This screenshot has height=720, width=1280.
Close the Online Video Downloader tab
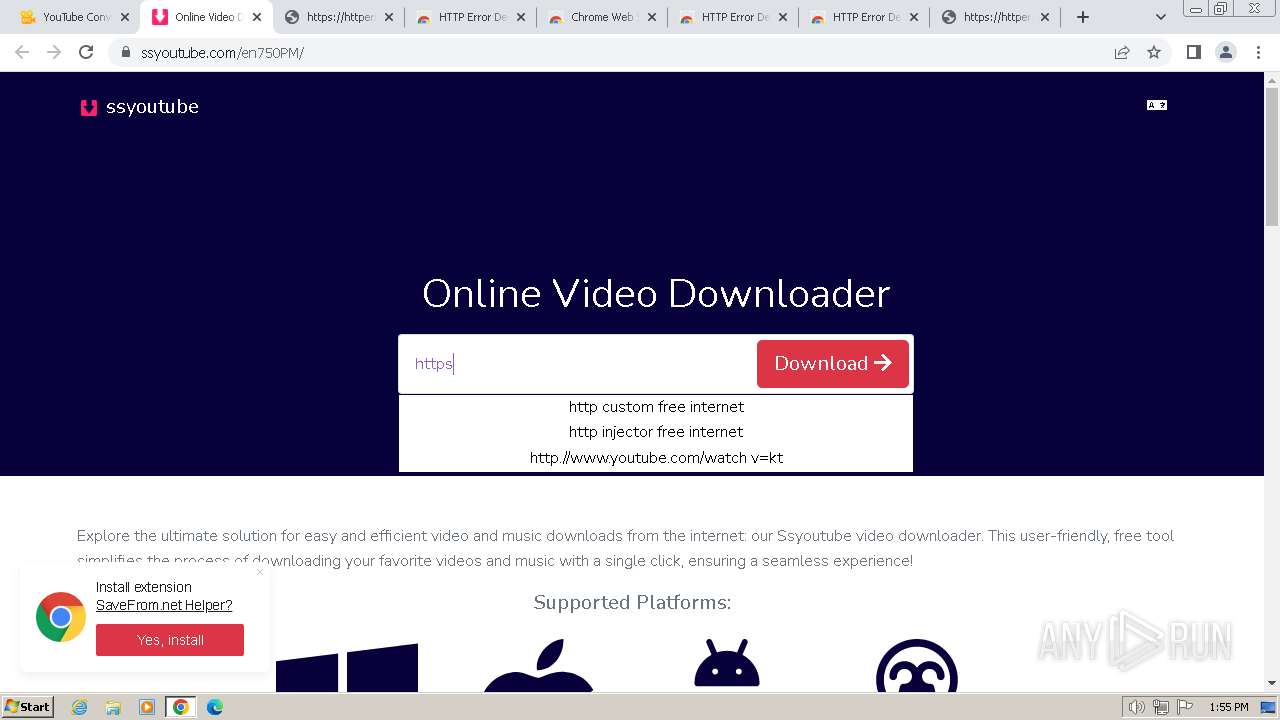point(257,17)
